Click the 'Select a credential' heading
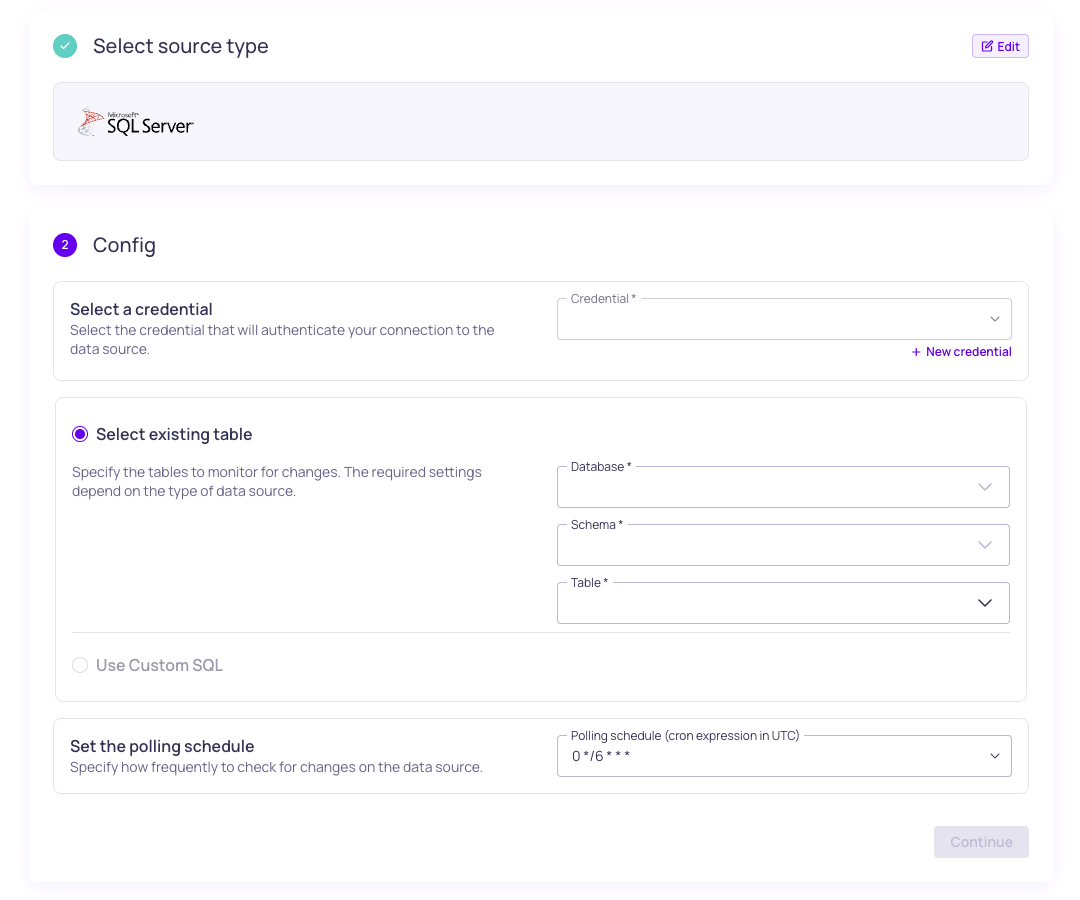The width and height of the screenshot is (1080, 900). (141, 309)
